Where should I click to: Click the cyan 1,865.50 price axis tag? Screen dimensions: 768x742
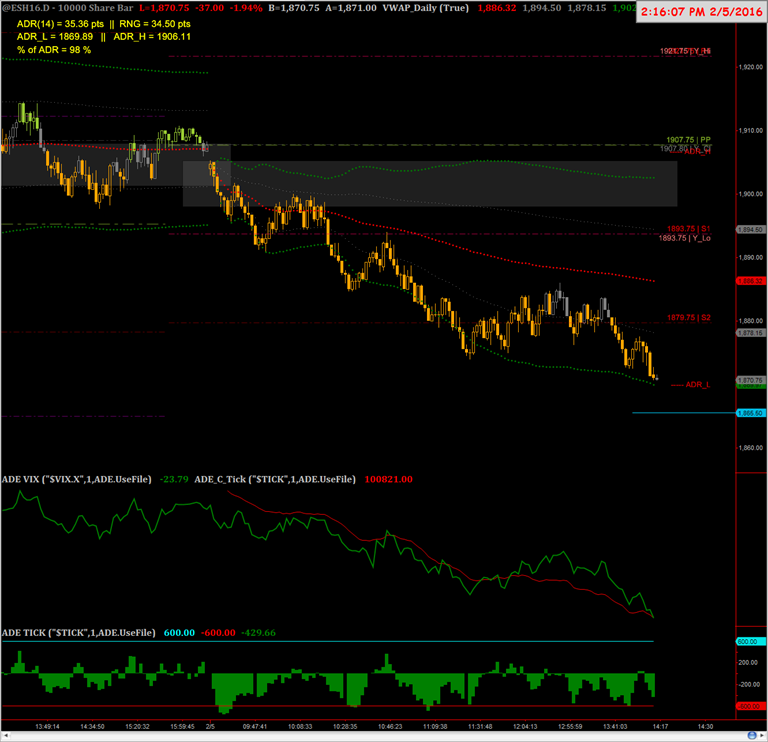click(x=751, y=413)
